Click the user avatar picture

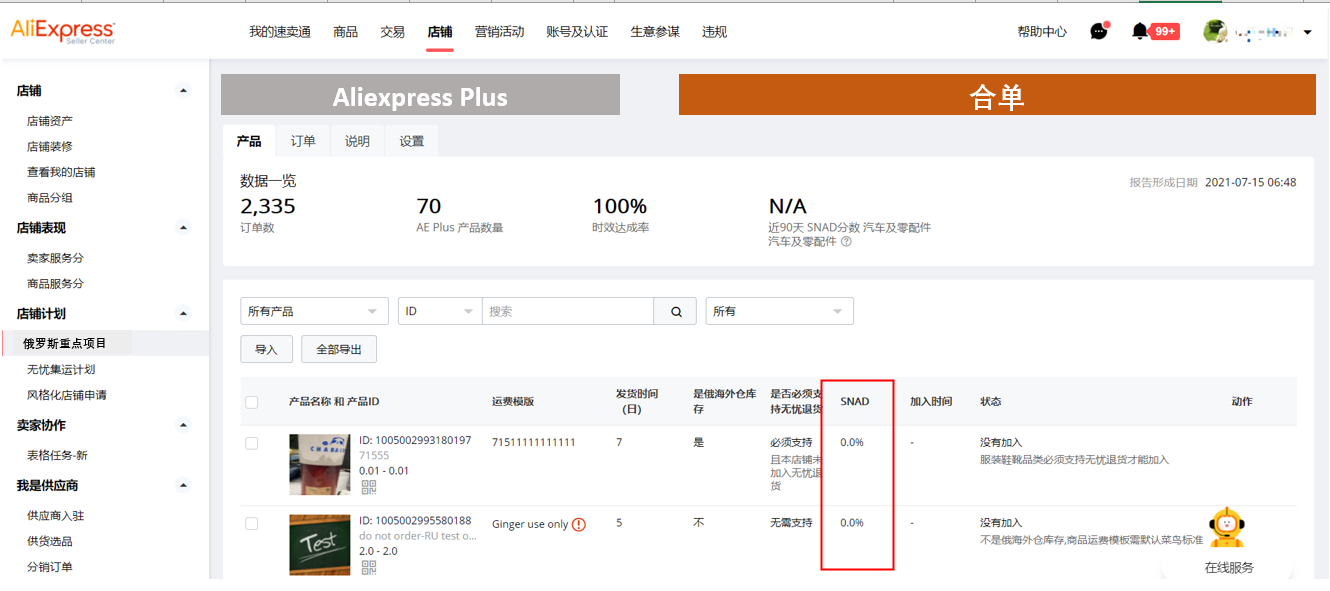(x=1215, y=31)
